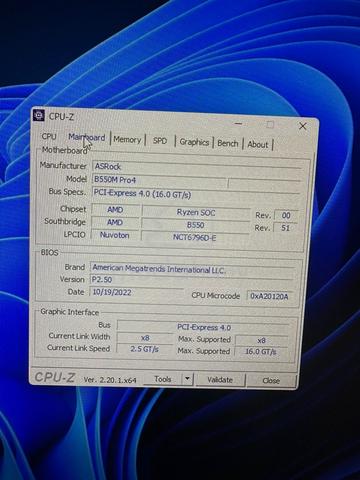Expand the Tools dropdown arrow
Image resolution: width=360 pixels, height=480 pixels.
coord(187,379)
